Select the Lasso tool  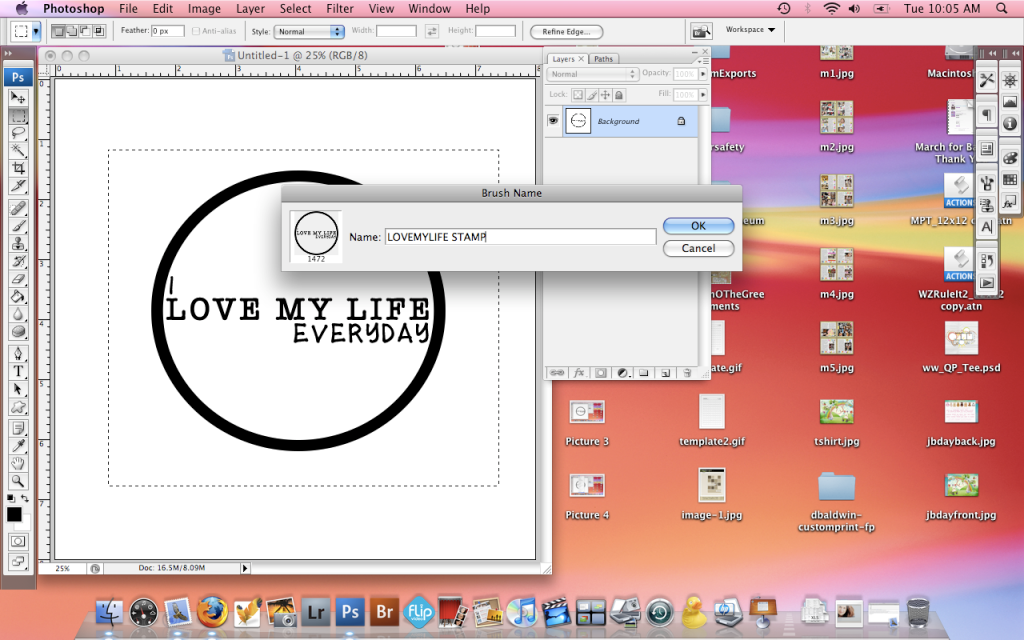[18, 131]
